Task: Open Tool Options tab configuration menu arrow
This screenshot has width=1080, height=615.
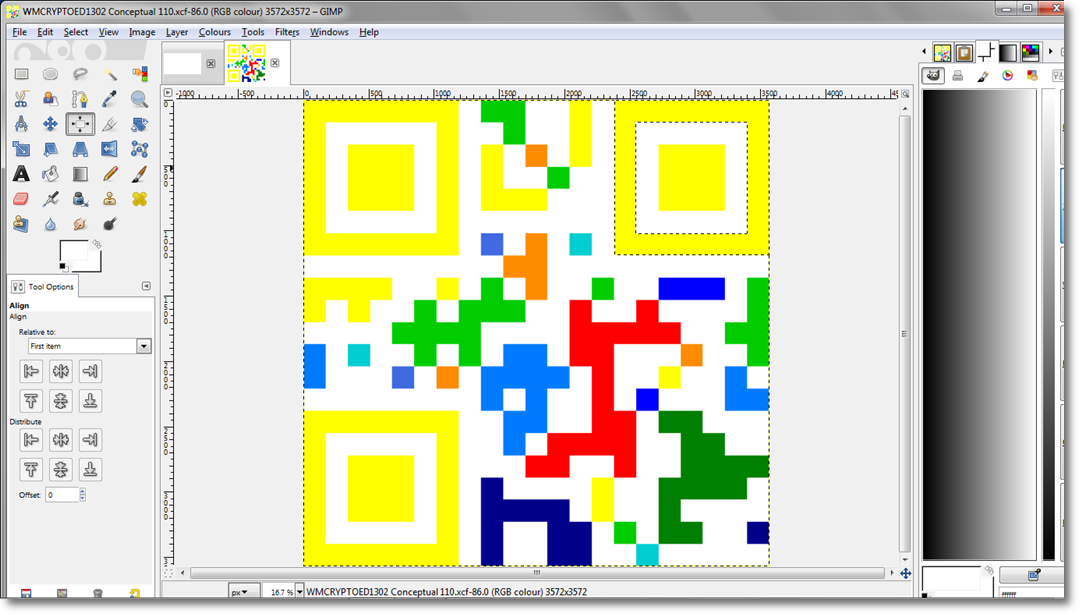Action: (x=146, y=286)
